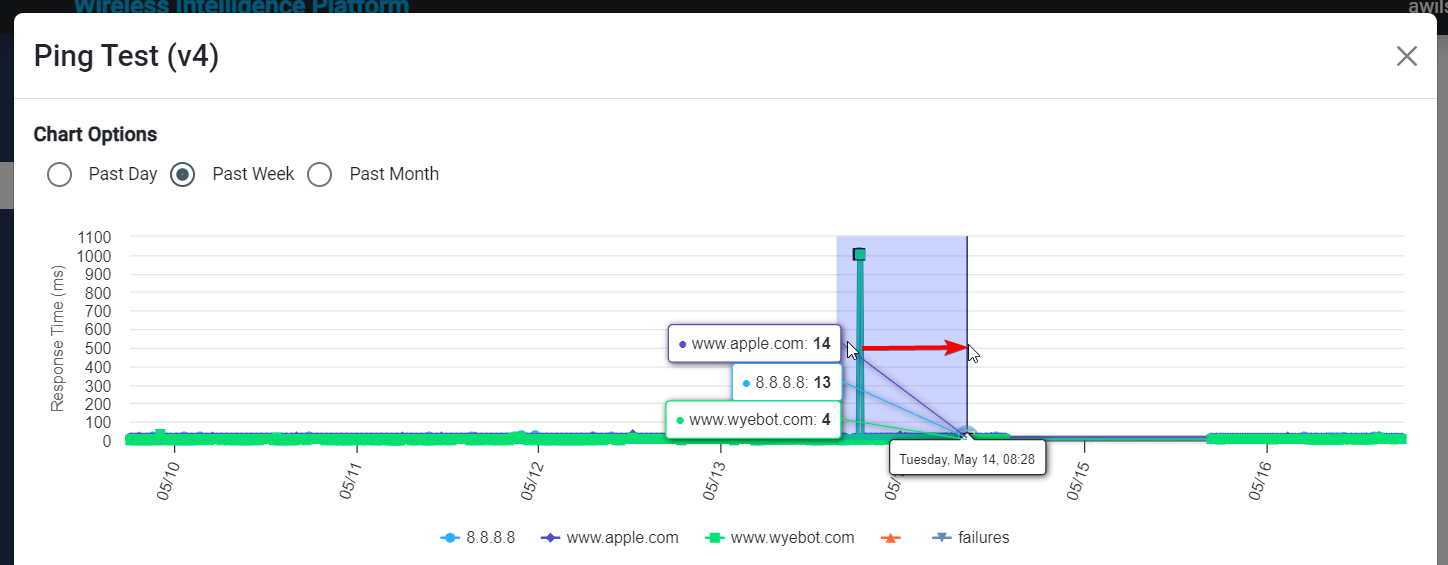The height and width of the screenshot is (565, 1448).
Task: Select the Past Day radio option
Action: (x=60, y=174)
